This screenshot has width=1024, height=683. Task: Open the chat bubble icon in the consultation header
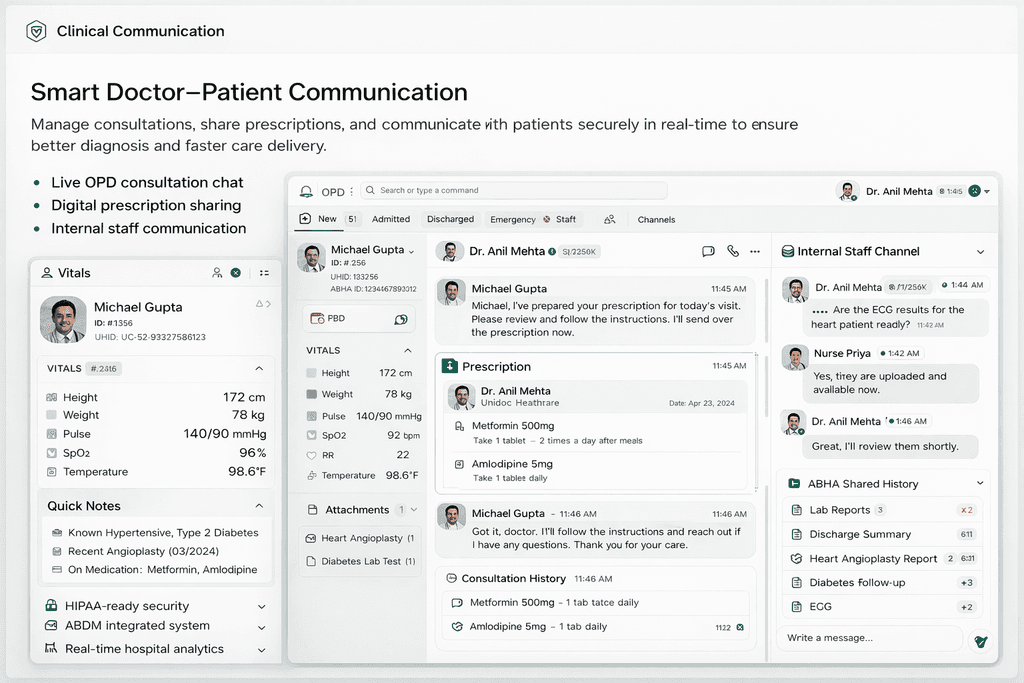tap(708, 251)
